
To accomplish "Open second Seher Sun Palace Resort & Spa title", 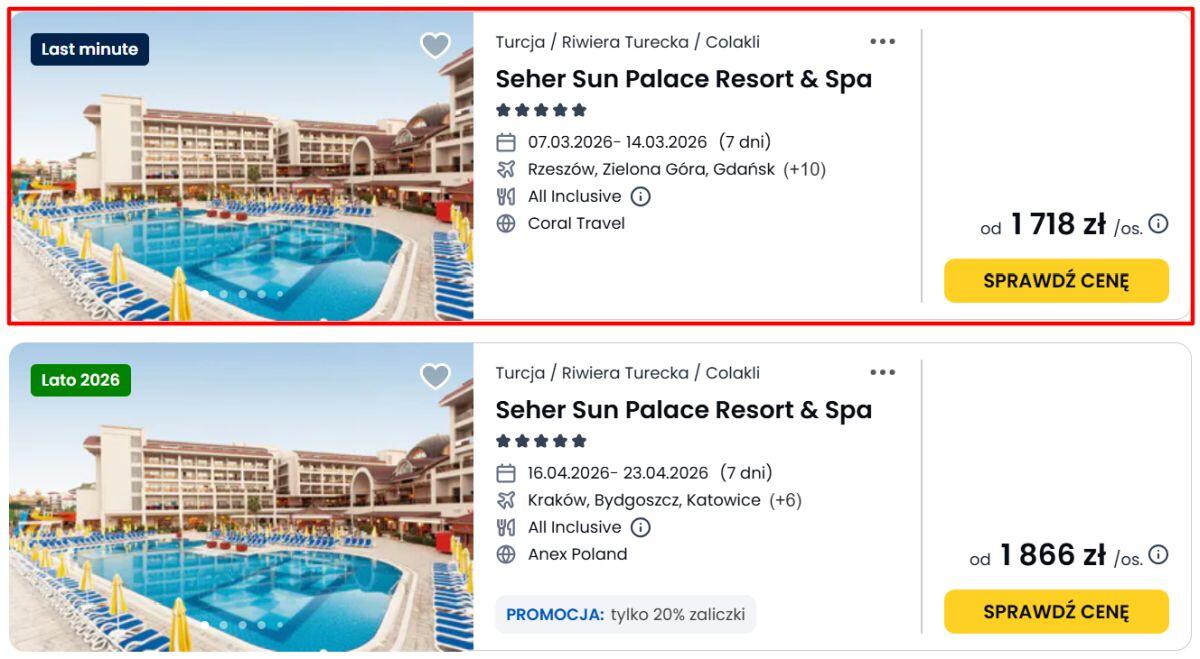I will 683,410.
